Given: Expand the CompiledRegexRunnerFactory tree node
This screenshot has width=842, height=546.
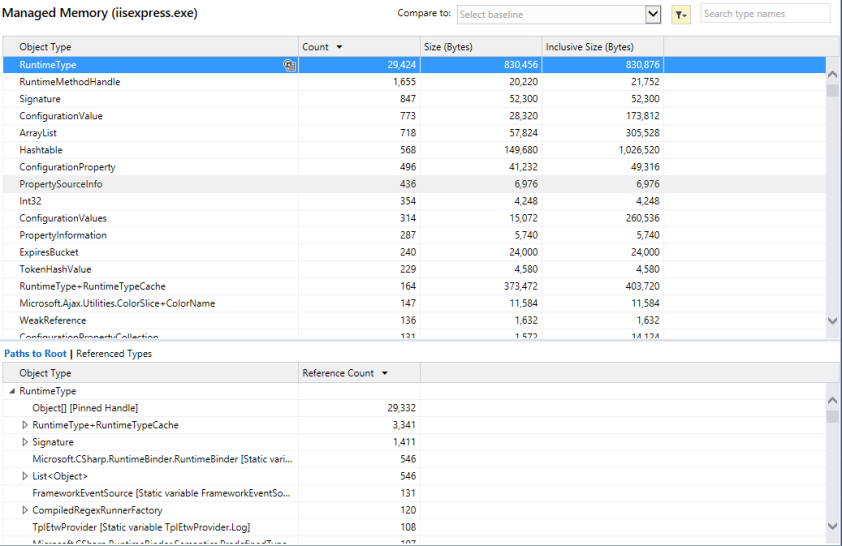Looking at the screenshot, I should click(x=24, y=510).
